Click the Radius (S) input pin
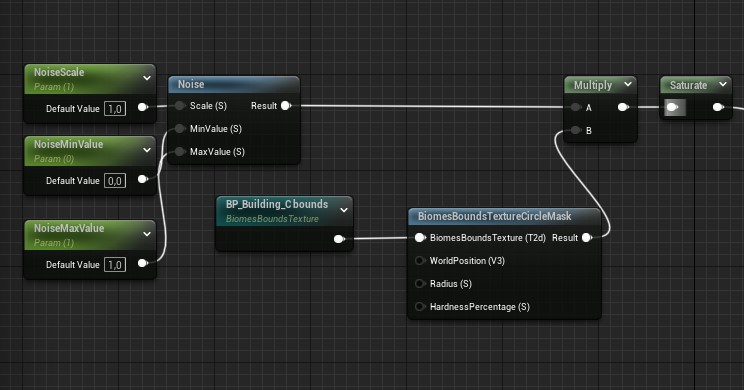This screenshot has width=744, height=390. [419, 283]
